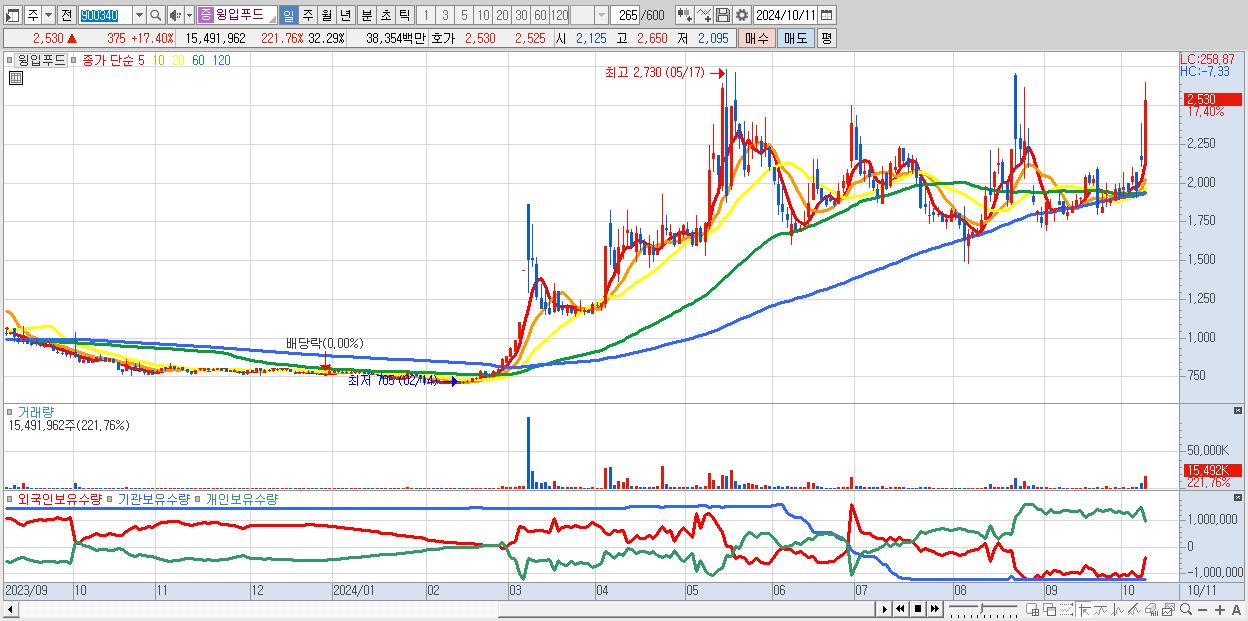Screen dimensions: 1248x621
Task: Click the speaker sound icon
Action: pos(175,15)
